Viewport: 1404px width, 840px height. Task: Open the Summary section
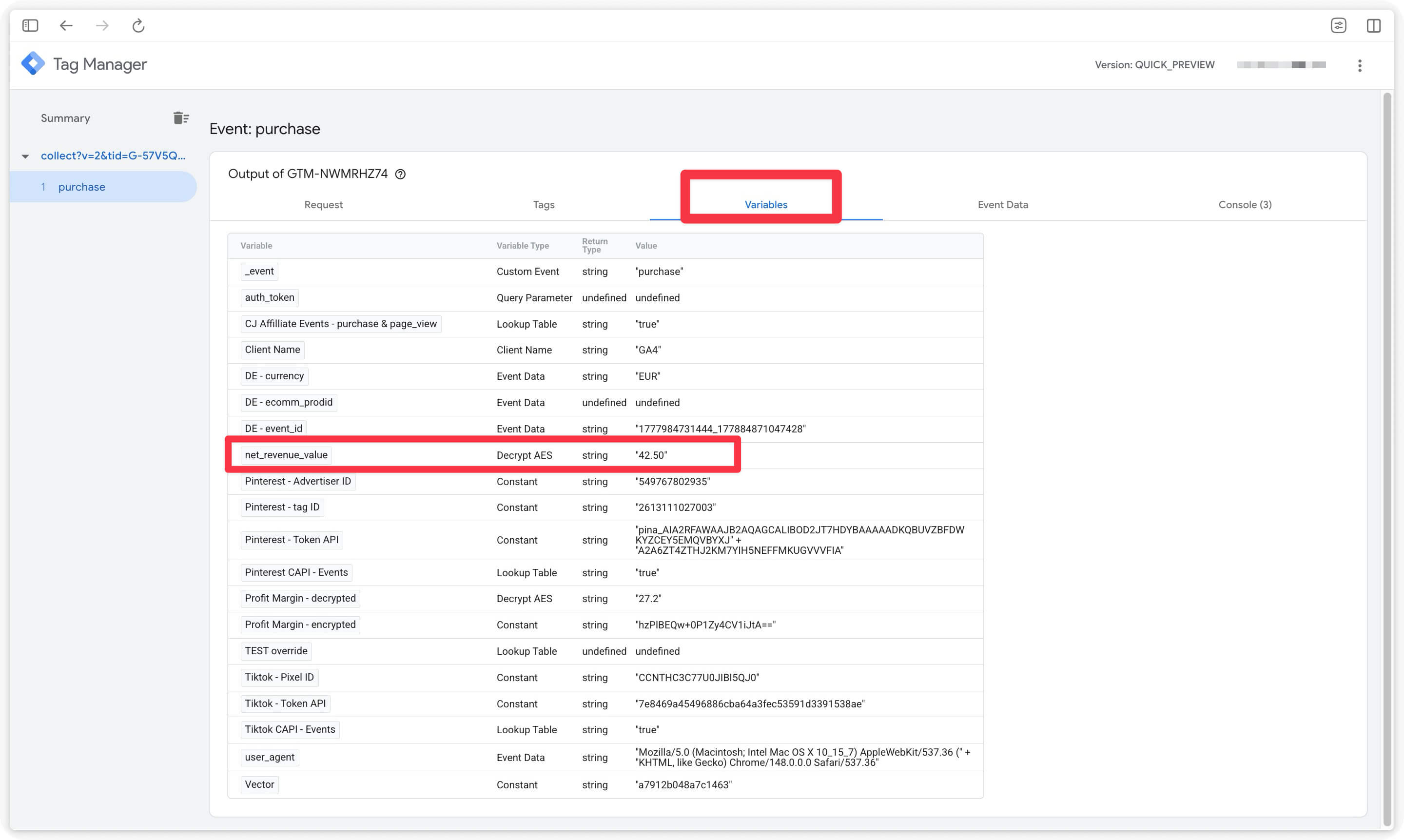coord(65,118)
